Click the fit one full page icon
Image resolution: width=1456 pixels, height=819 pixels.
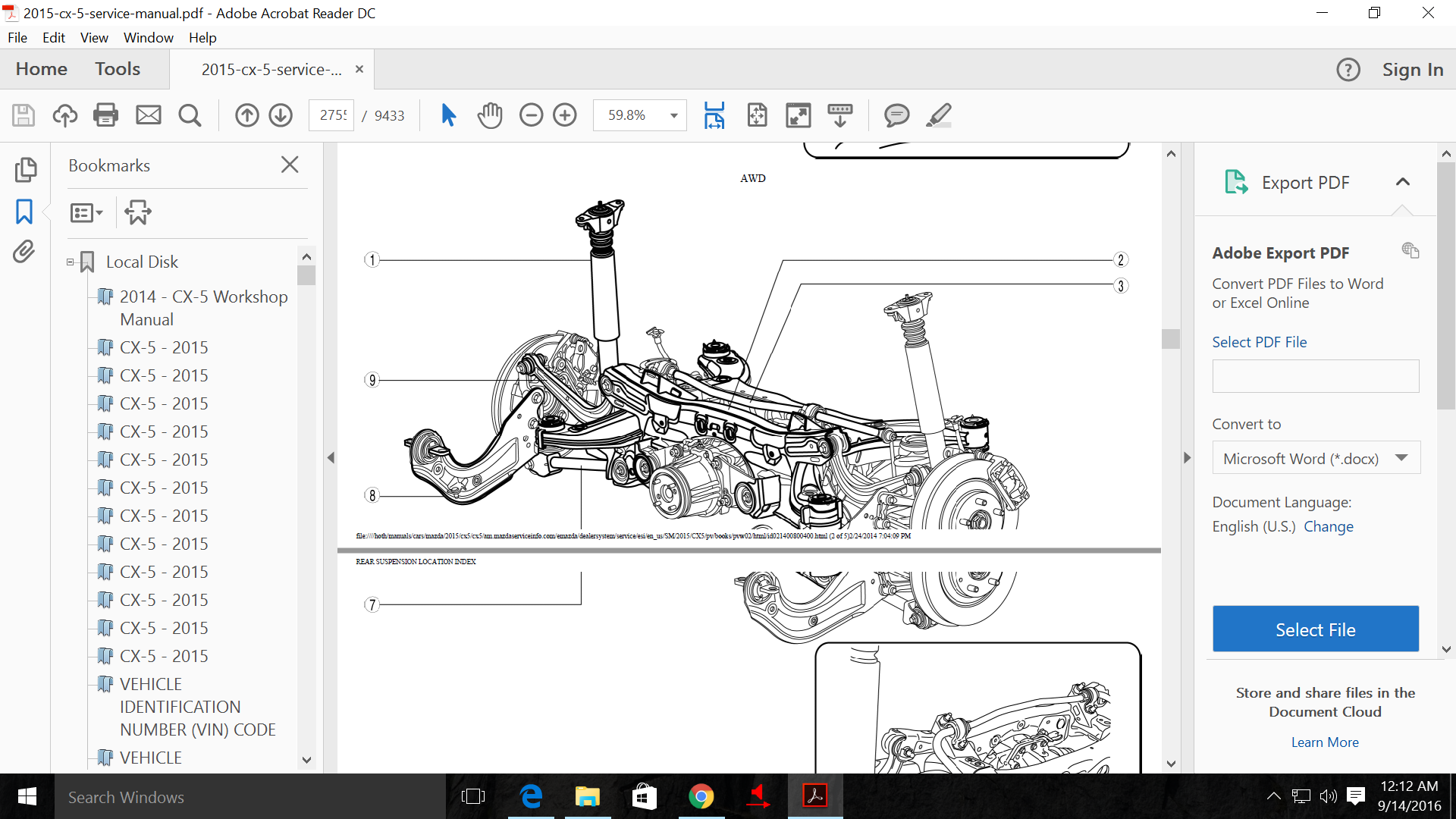[757, 115]
